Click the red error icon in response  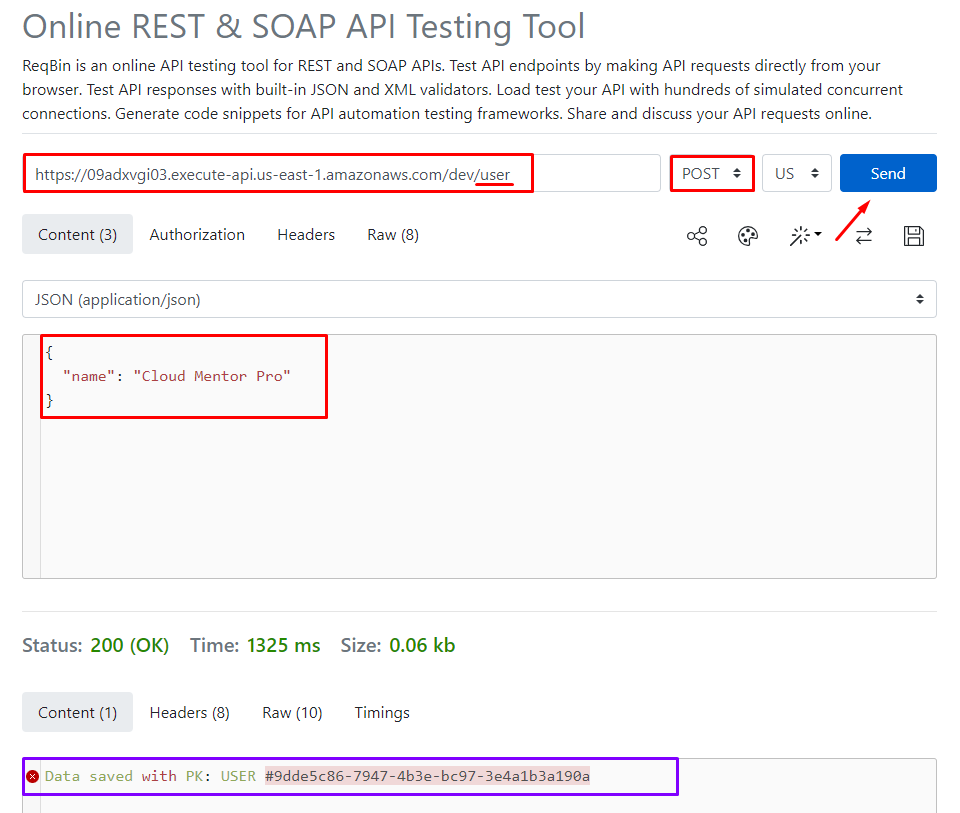coord(33,776)
